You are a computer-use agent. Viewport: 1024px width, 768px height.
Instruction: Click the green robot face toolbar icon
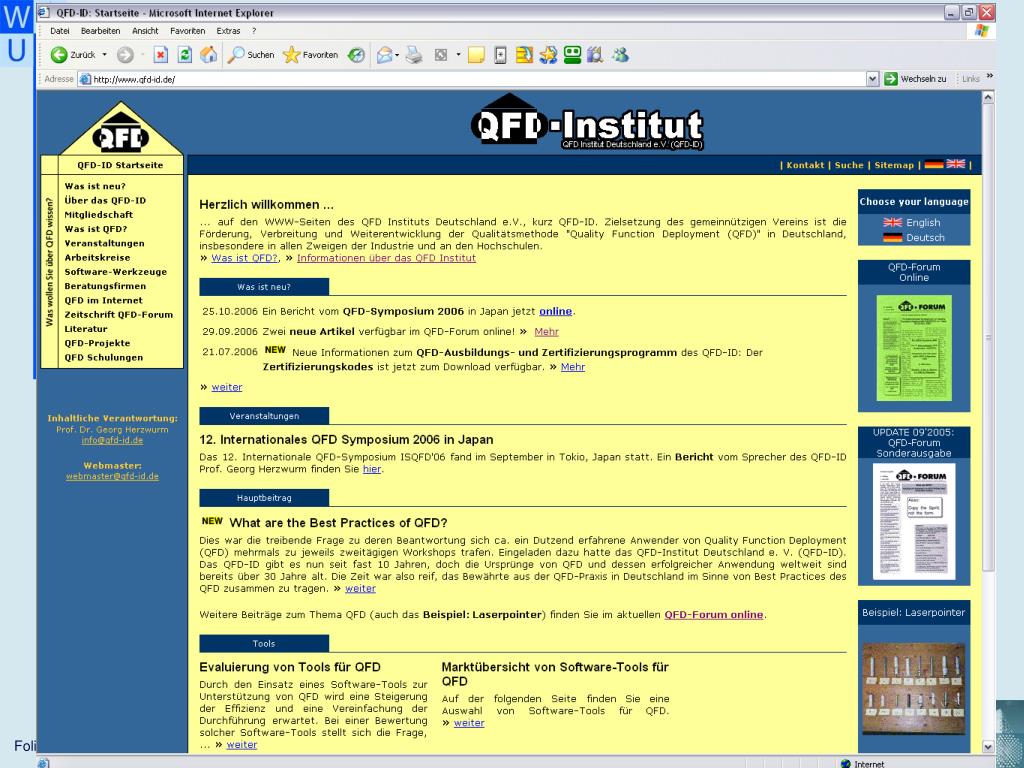tap(573, 55)
